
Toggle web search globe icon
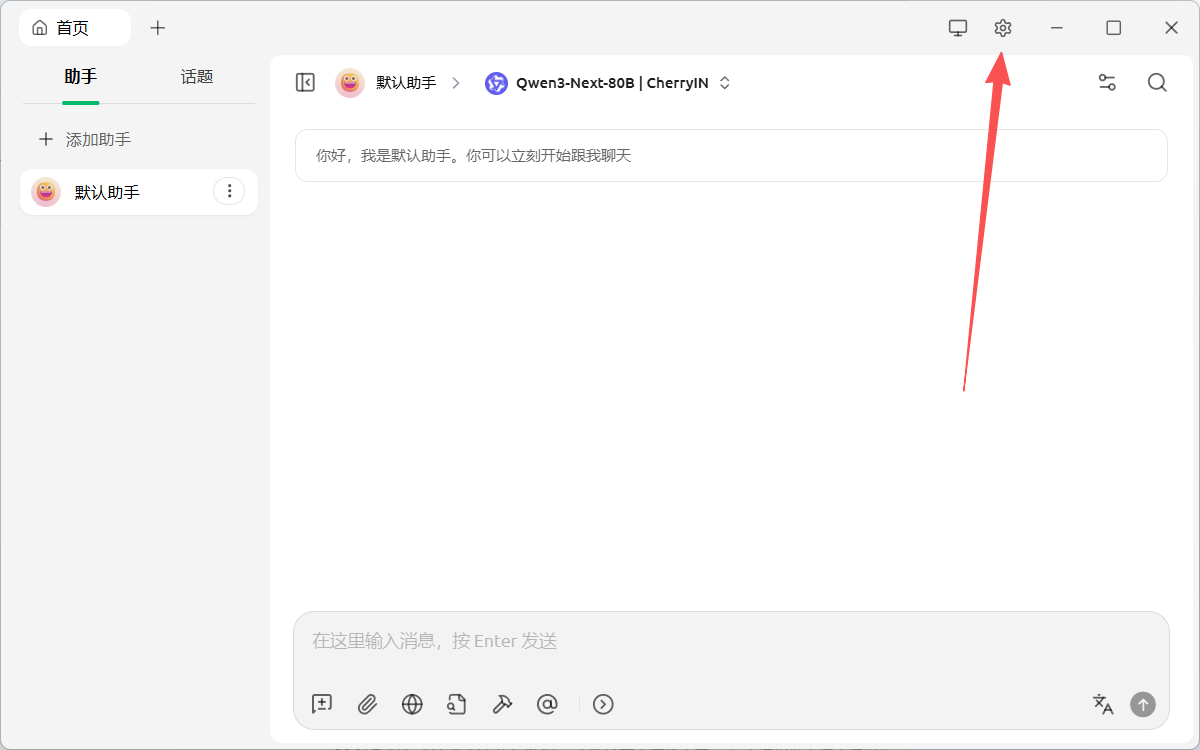412,704
